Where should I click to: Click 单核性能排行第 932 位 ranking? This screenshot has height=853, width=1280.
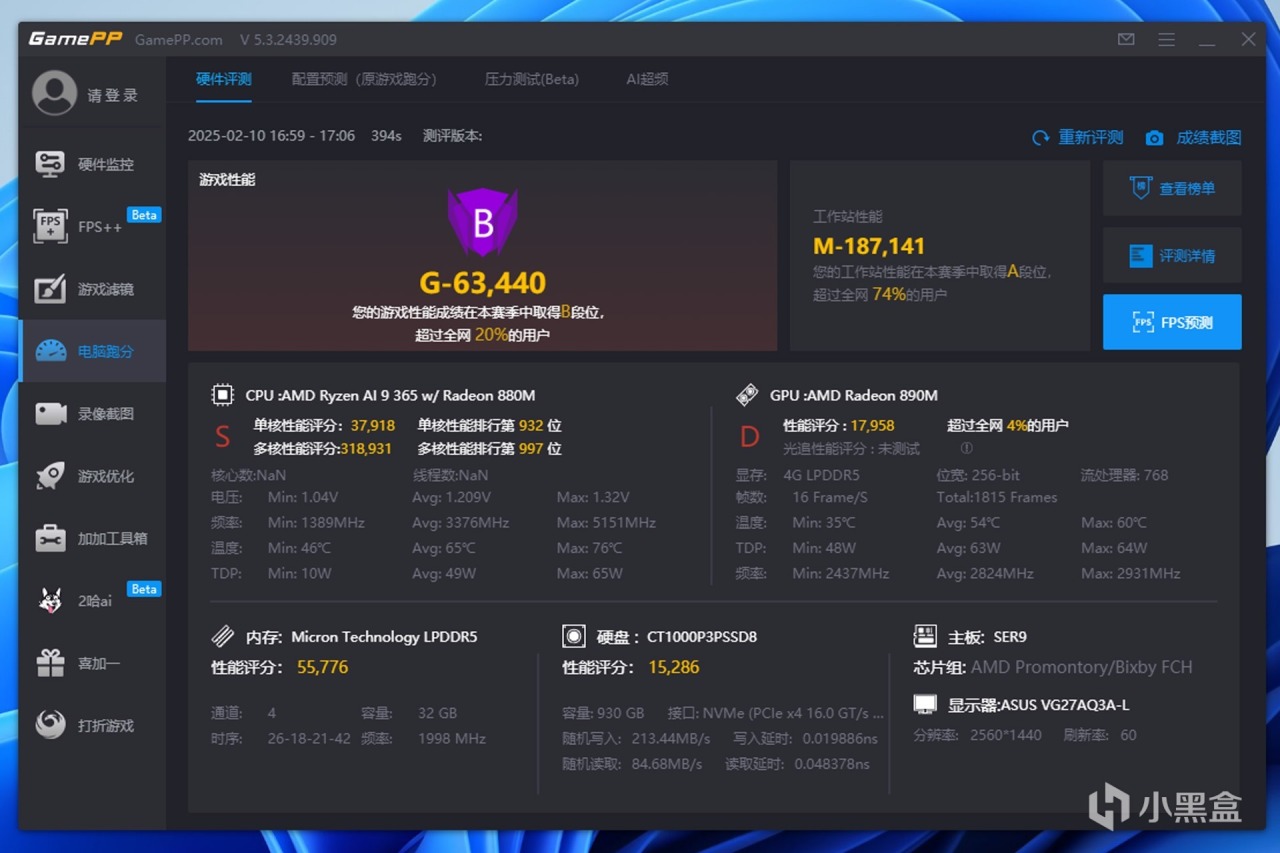click(489, 425)
